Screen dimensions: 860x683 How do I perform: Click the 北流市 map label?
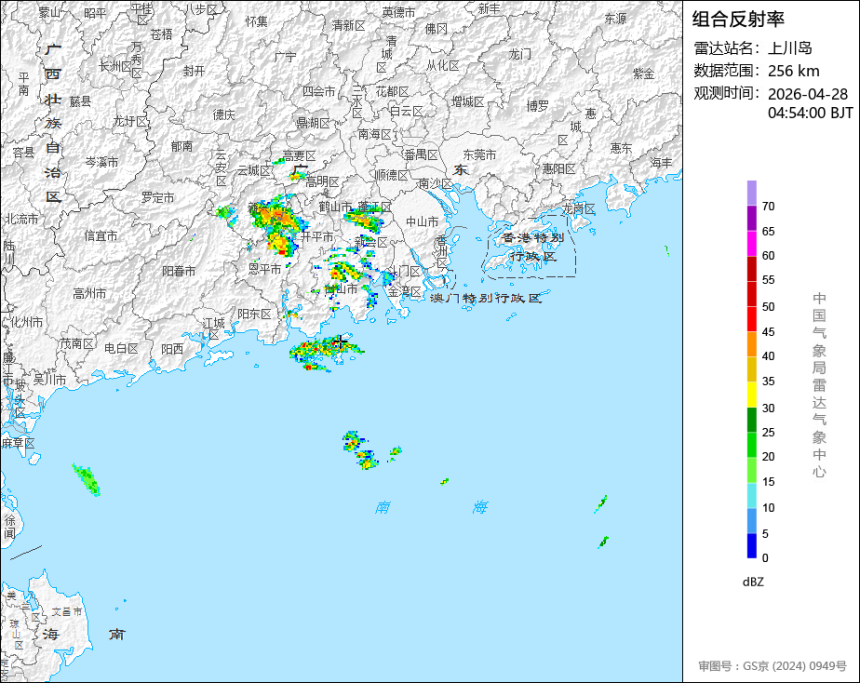pos(22,219)
